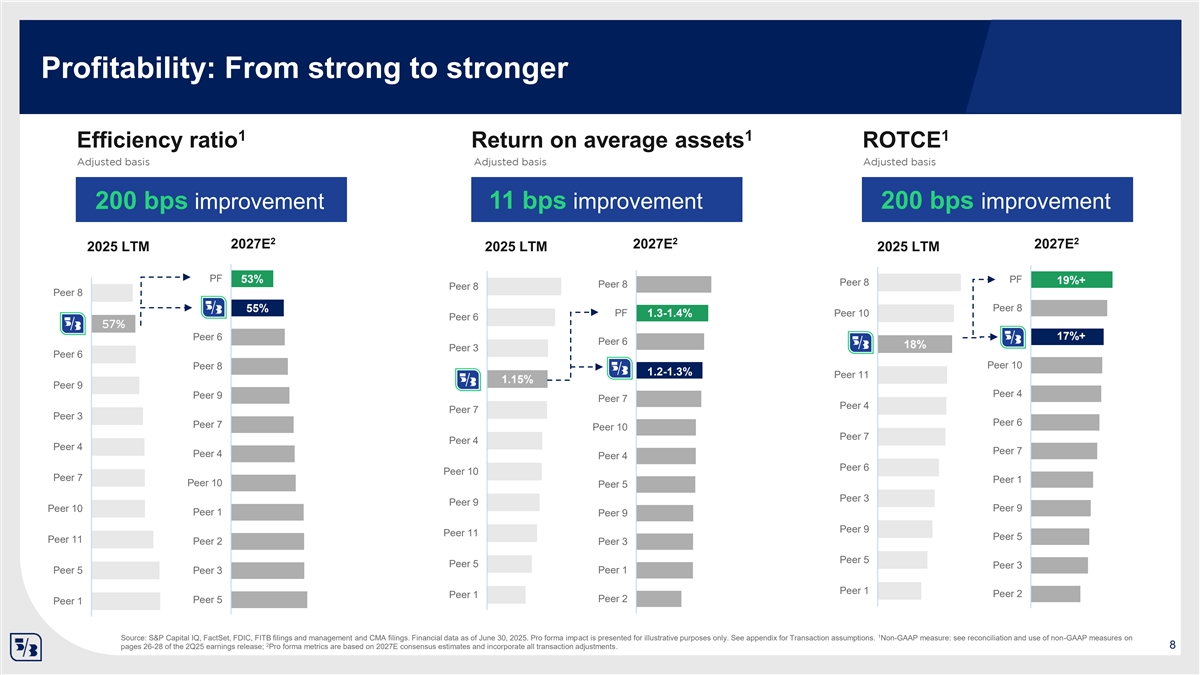Click the 11 bps improvement banner
Image resolution: width=1200 pixels, height=675 pixels.
[606, 201]
